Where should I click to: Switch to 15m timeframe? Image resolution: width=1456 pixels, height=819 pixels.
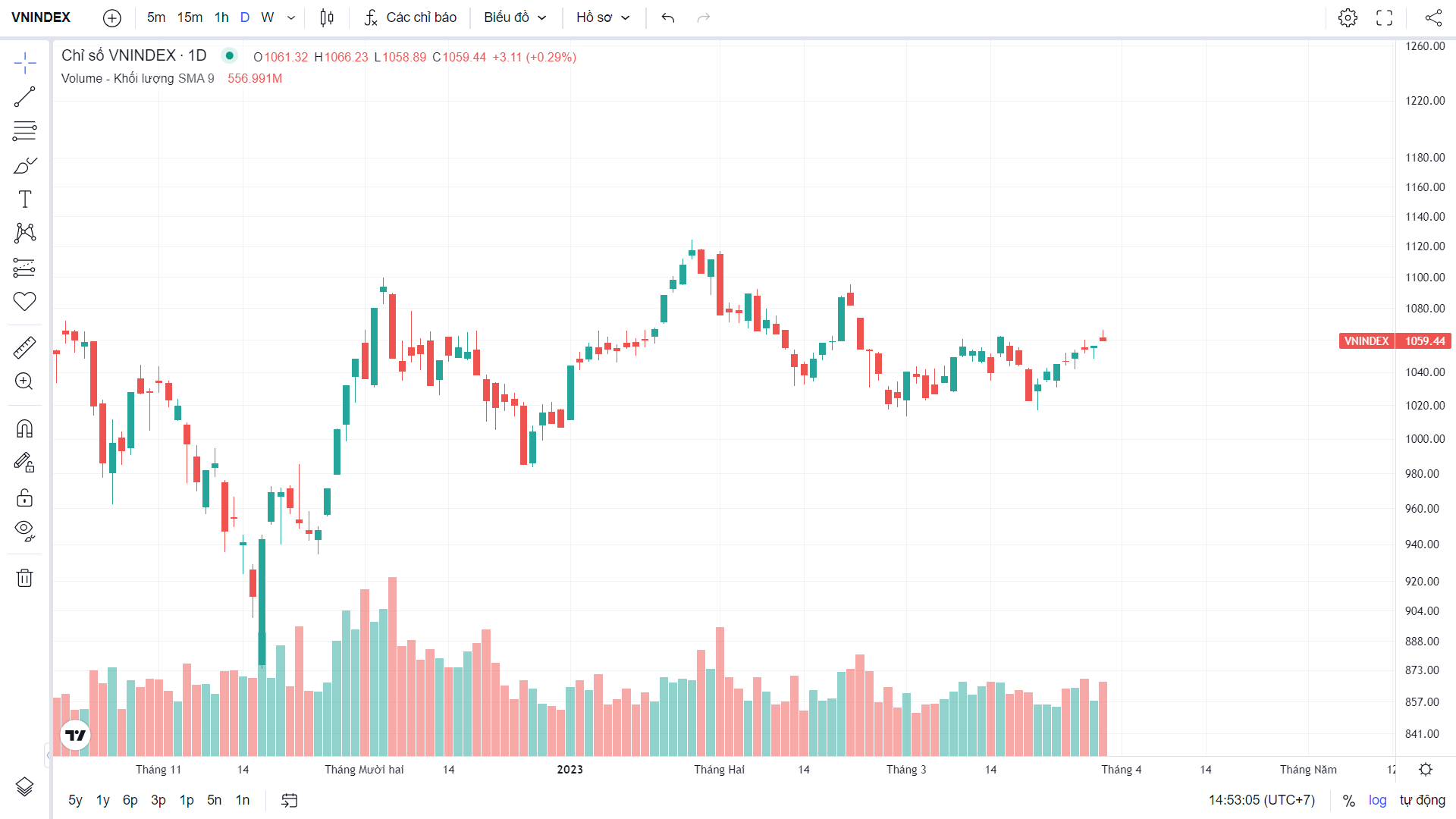coord(190,17)
